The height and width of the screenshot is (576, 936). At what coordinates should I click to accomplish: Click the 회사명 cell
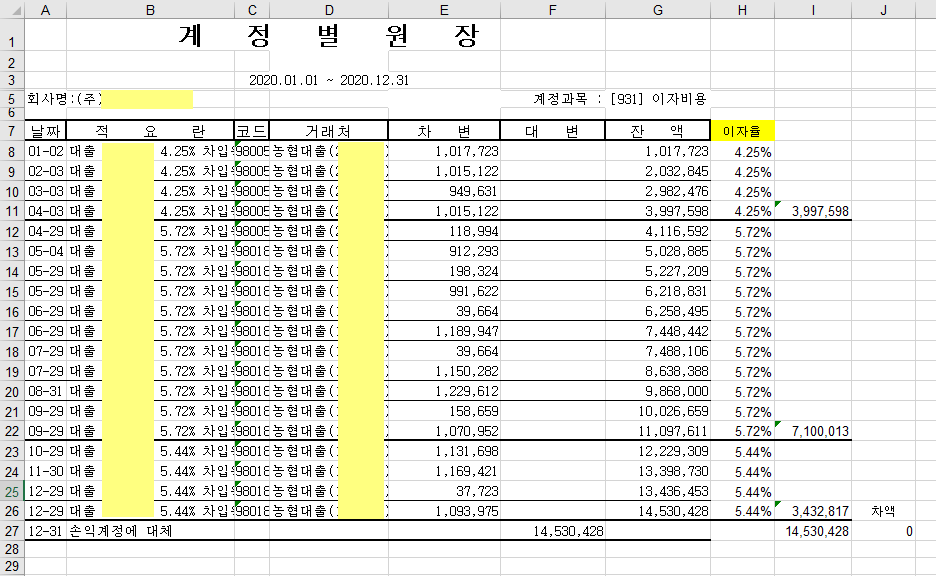click(x=109, y=99)
